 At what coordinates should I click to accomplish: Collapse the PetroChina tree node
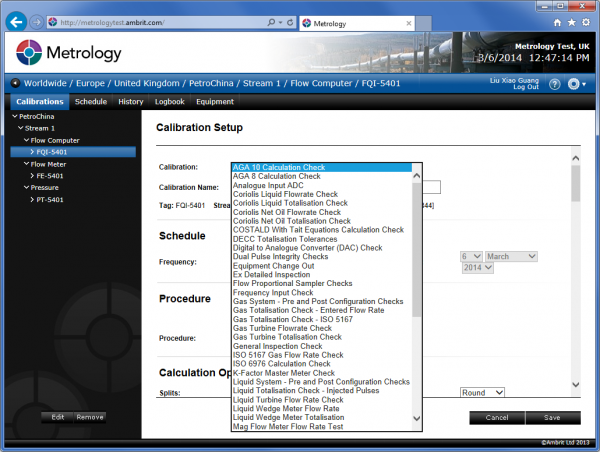pyautogui.click(x=15, y=116)
